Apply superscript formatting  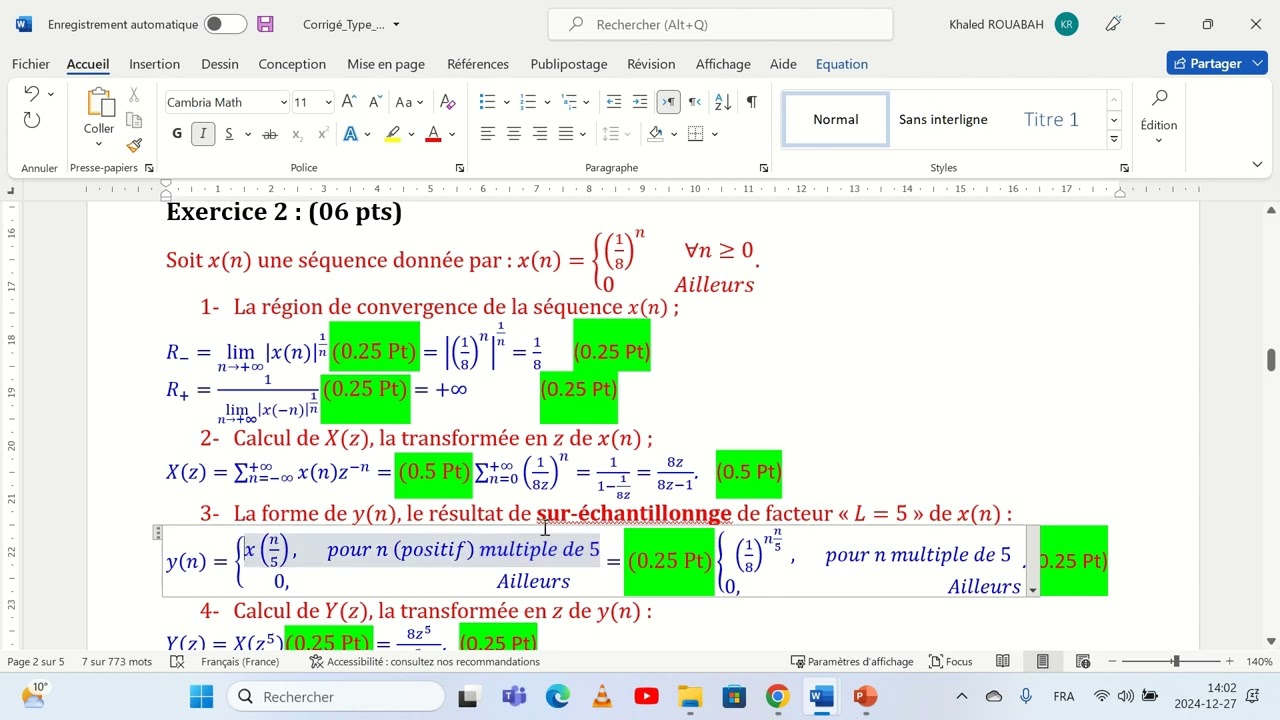[323, 134]
